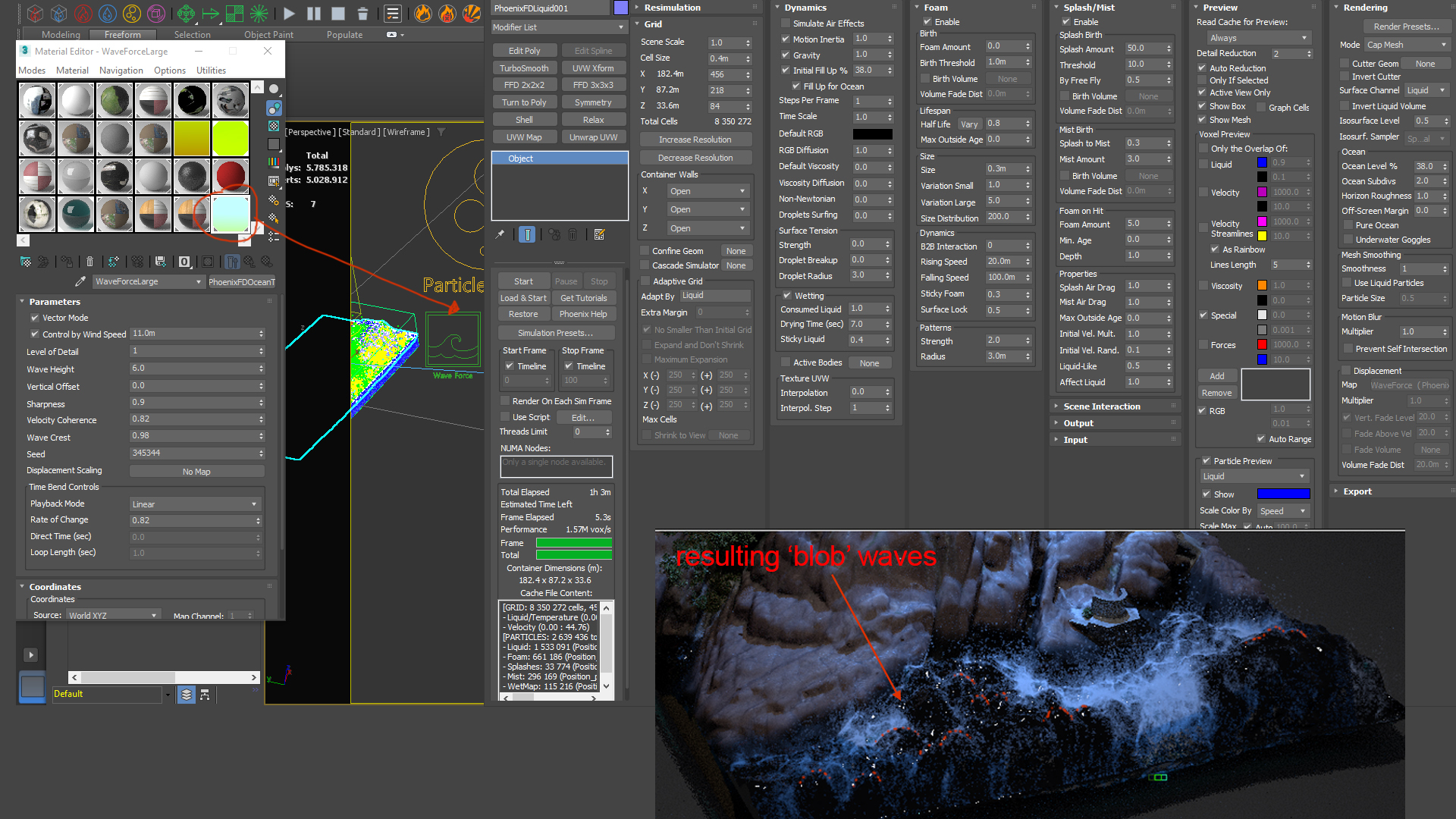Click the Get Tutorials button

coord(583,298)
